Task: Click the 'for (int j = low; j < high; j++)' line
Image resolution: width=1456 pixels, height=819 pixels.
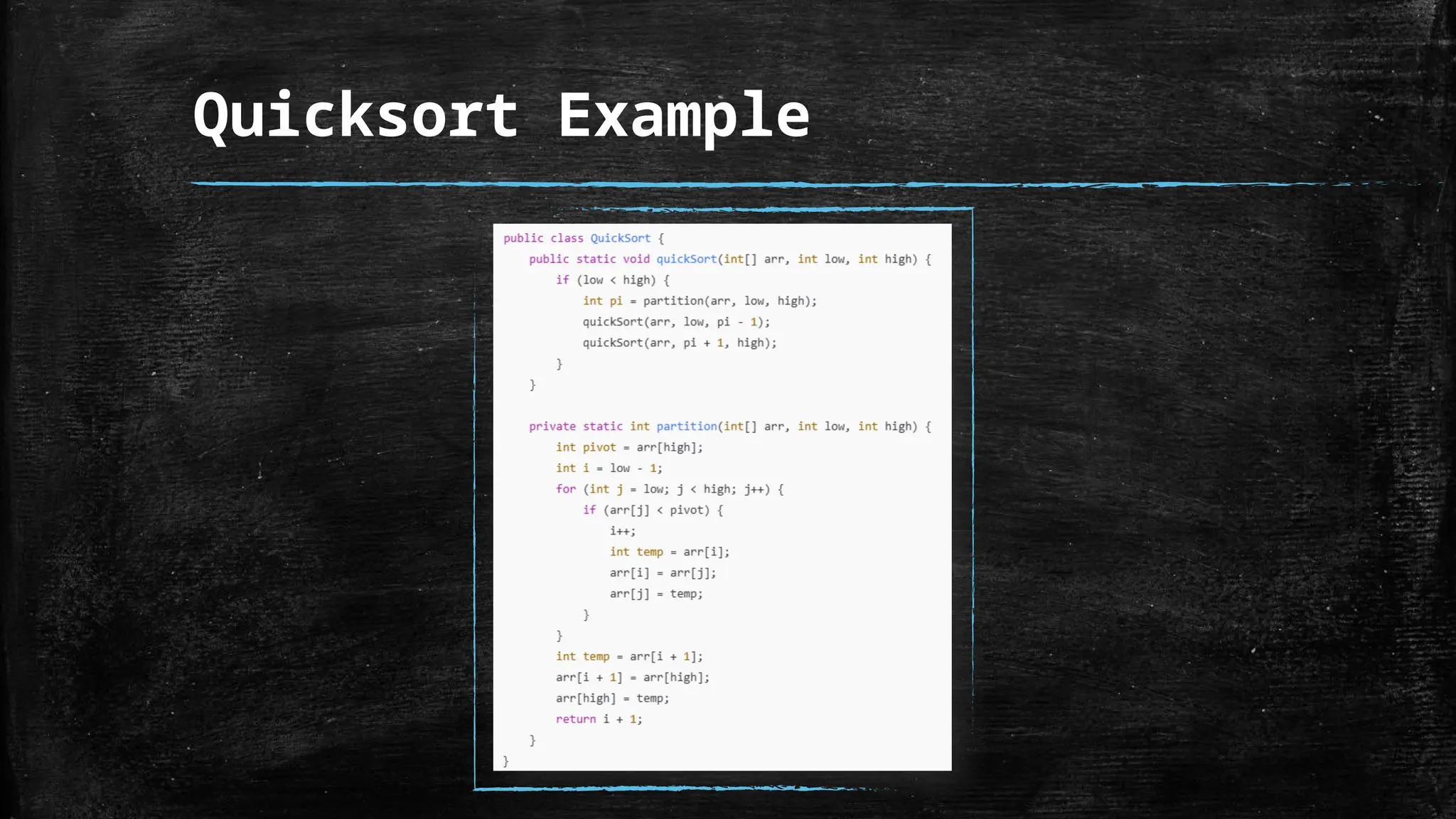Action: click(670, 489)
